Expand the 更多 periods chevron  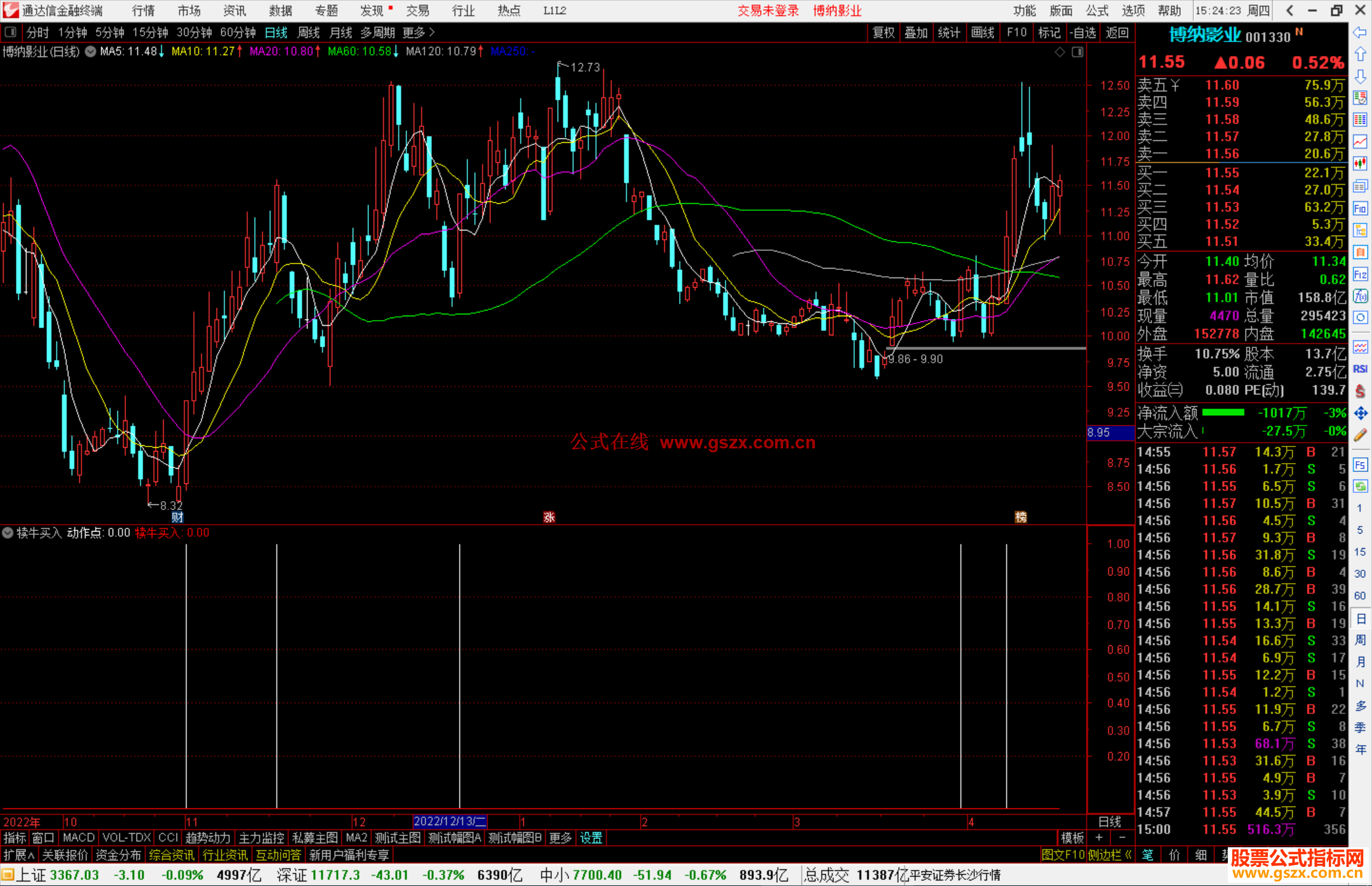(x=432, y=32)
